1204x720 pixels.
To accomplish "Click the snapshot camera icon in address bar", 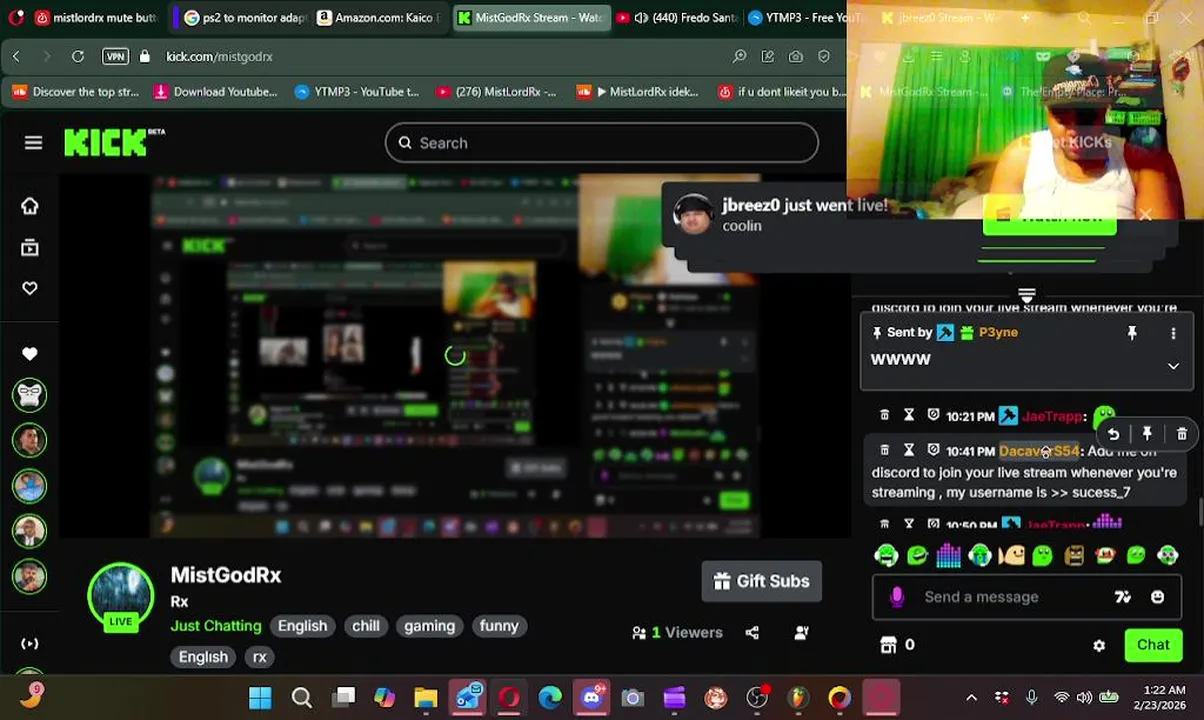I will pyautogui.click(x=795, y=57).
